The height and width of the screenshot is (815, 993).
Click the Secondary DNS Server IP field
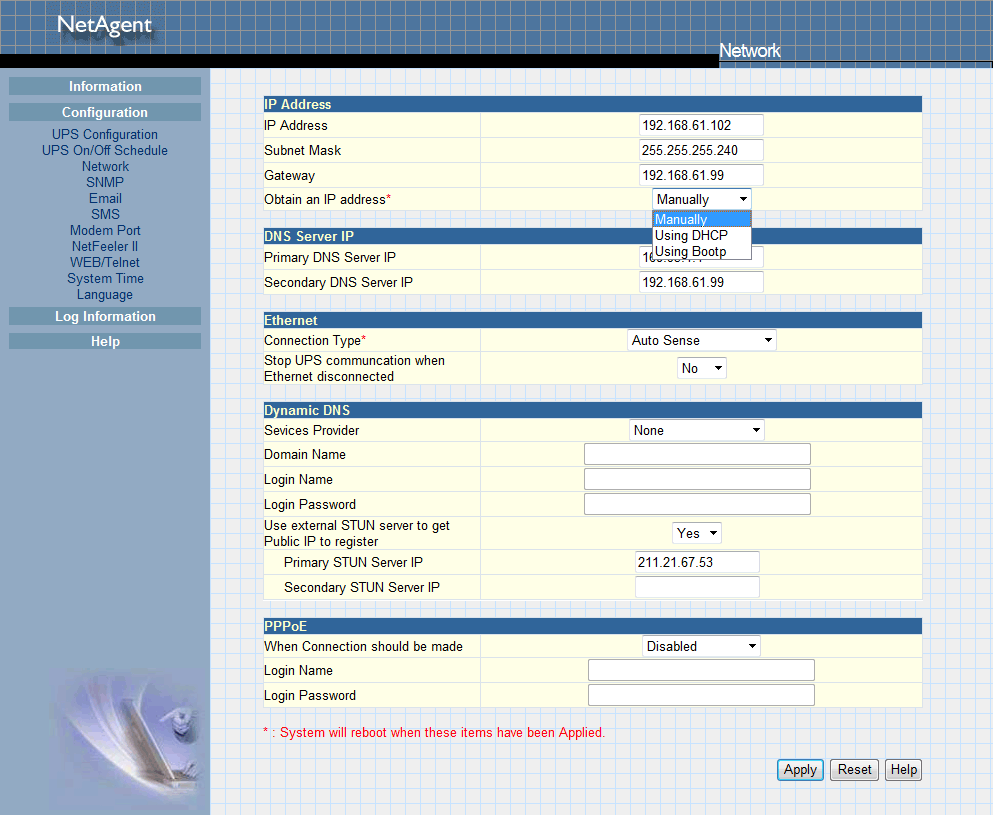[x=701, y=282]
